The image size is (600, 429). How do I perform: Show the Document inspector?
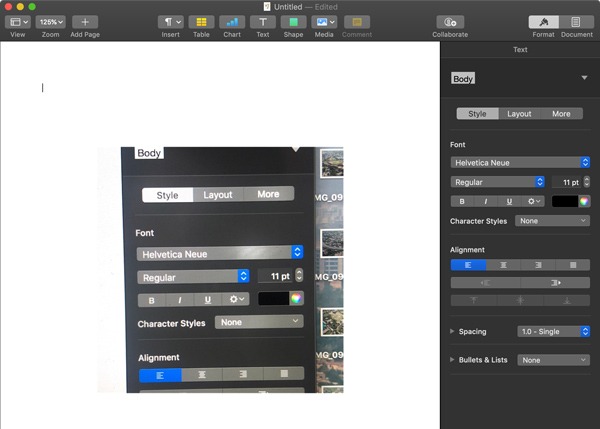(x=575, y=22)
